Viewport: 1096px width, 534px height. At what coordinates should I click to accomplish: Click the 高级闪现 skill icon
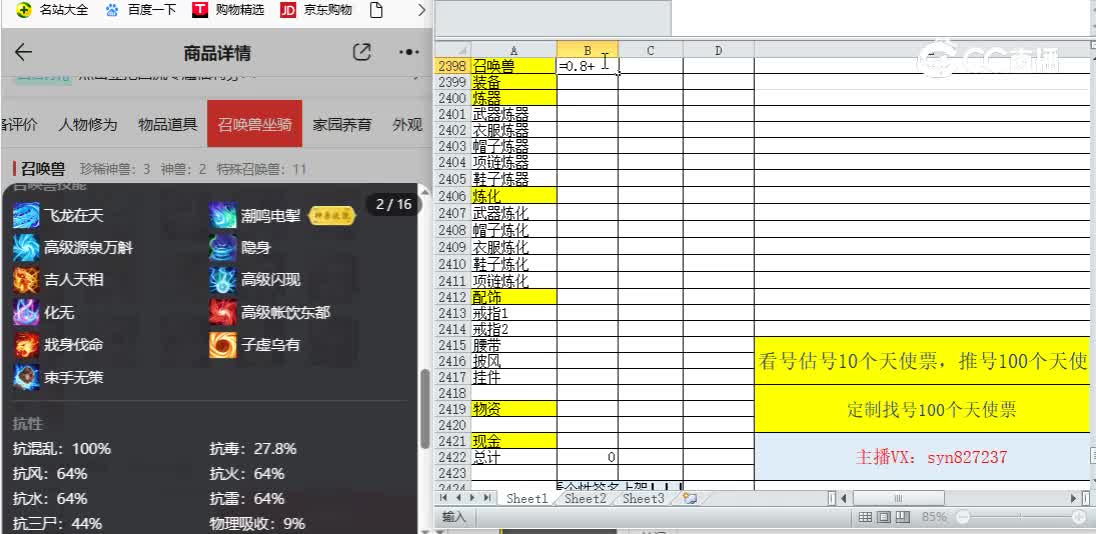pos(223,280)
